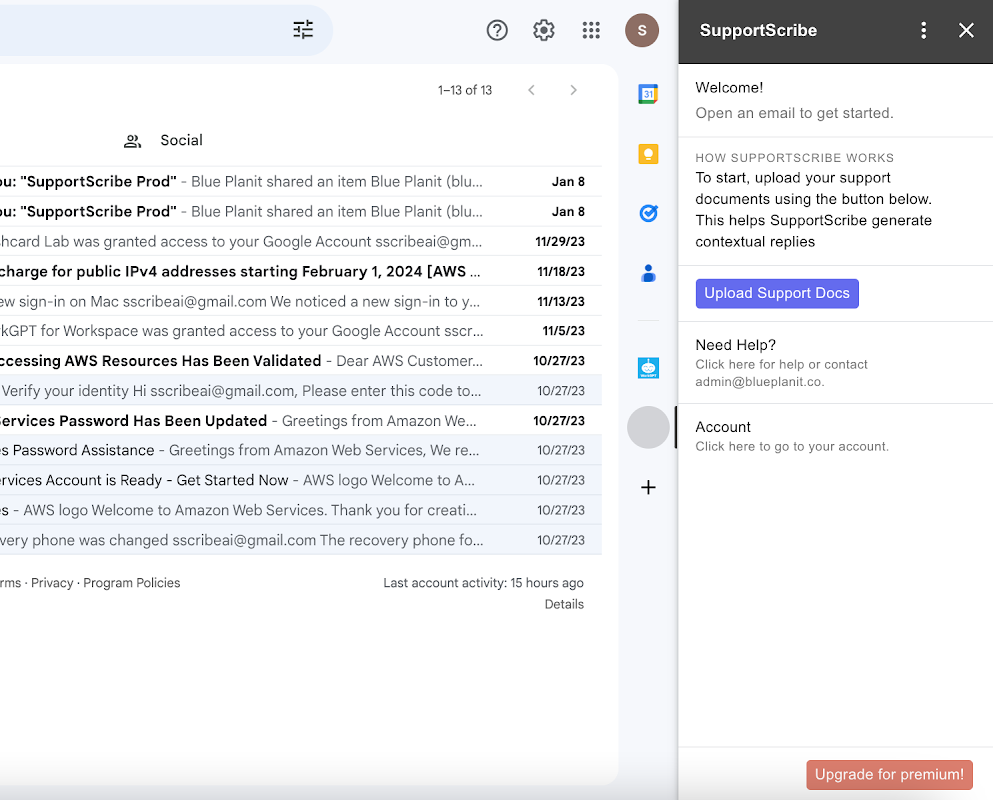
Task: Click Last account activity text
Action: [483, 583]
